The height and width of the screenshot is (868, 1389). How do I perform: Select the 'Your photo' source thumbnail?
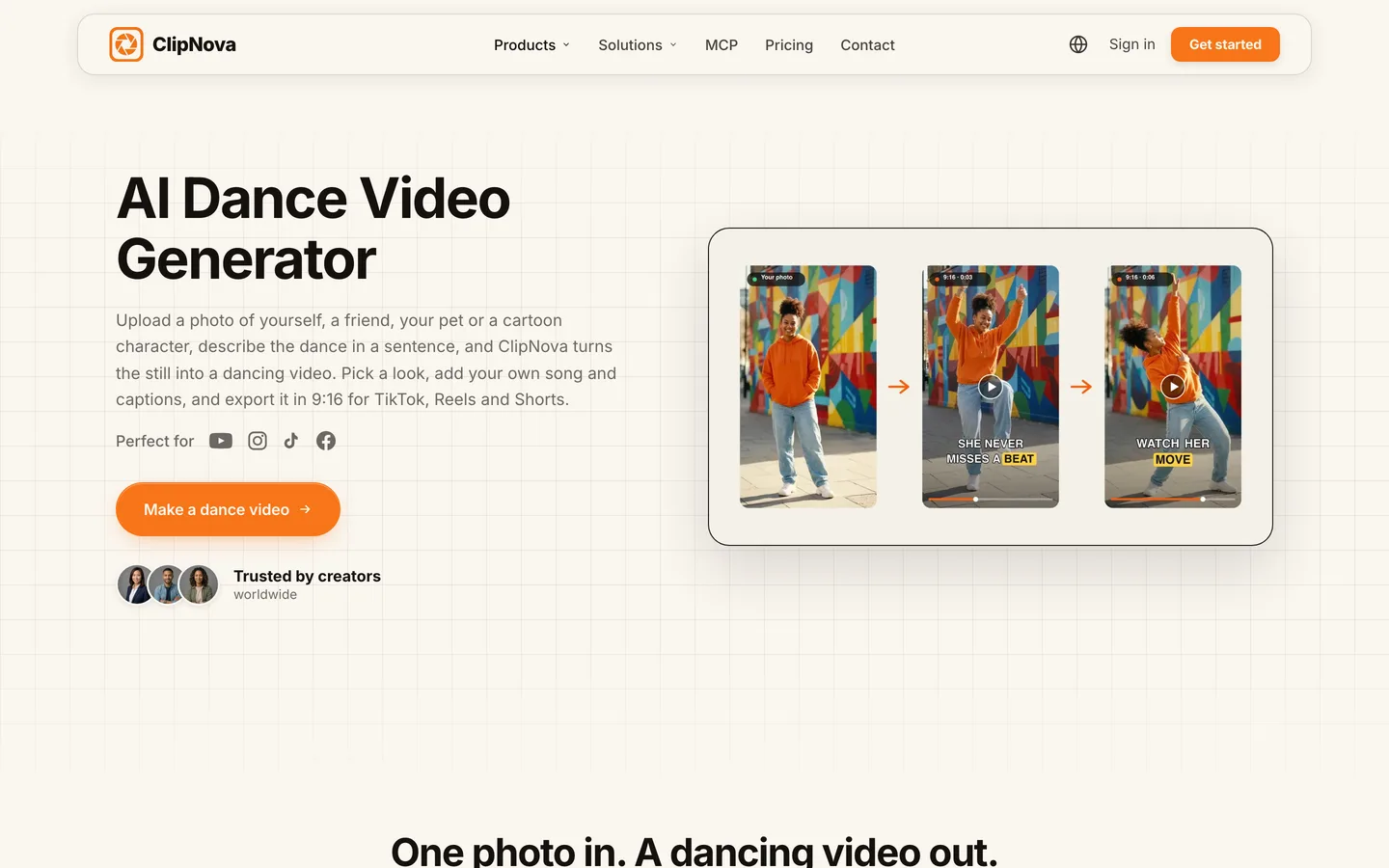(808, 387)
